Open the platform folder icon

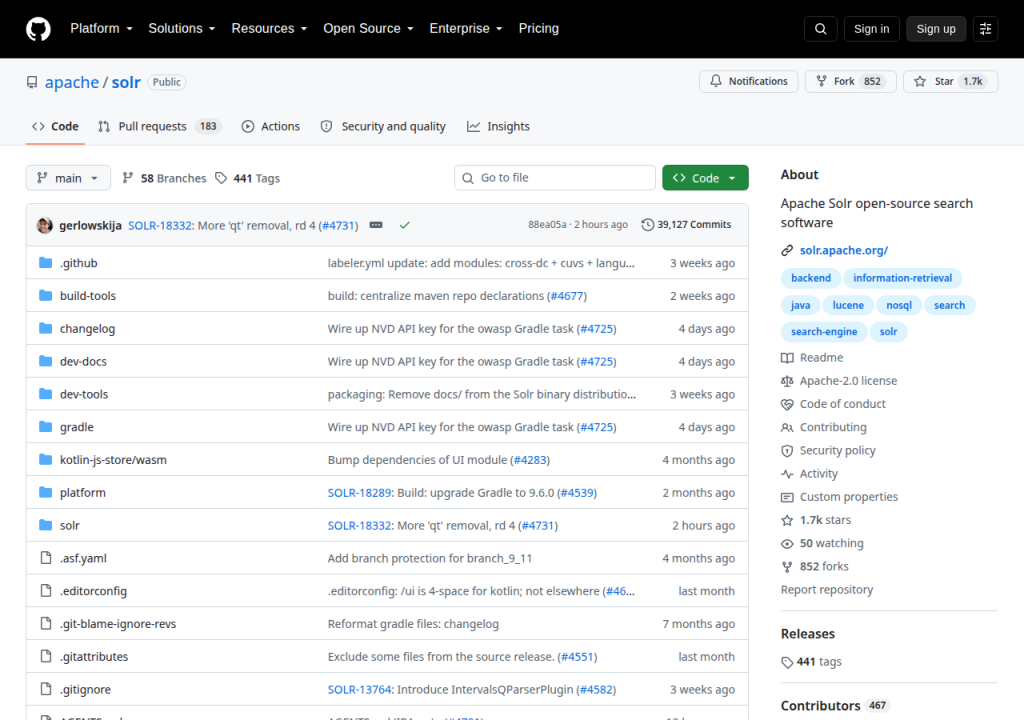46,492
